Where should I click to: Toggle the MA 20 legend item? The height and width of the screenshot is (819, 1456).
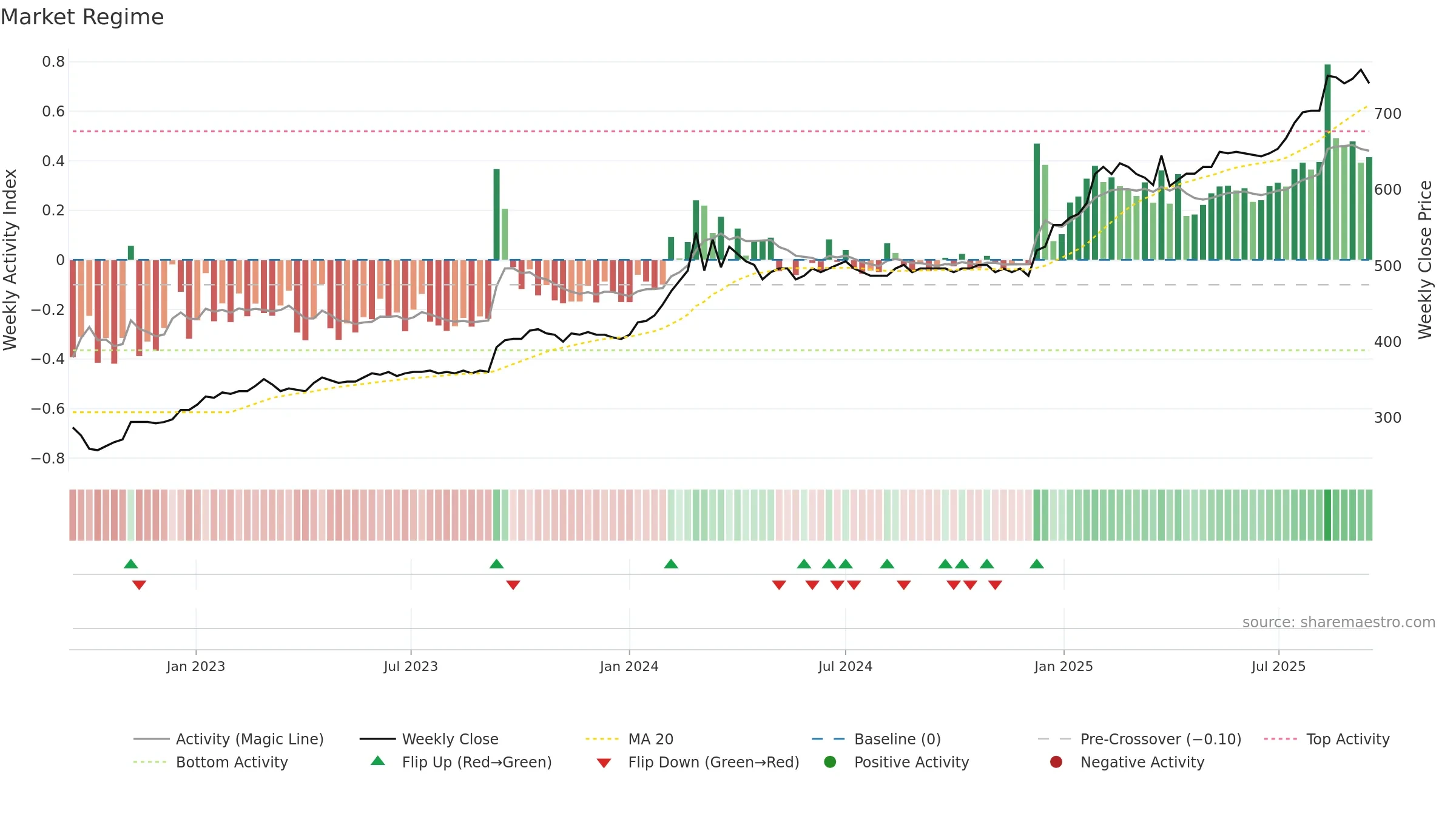click(630, 739)
